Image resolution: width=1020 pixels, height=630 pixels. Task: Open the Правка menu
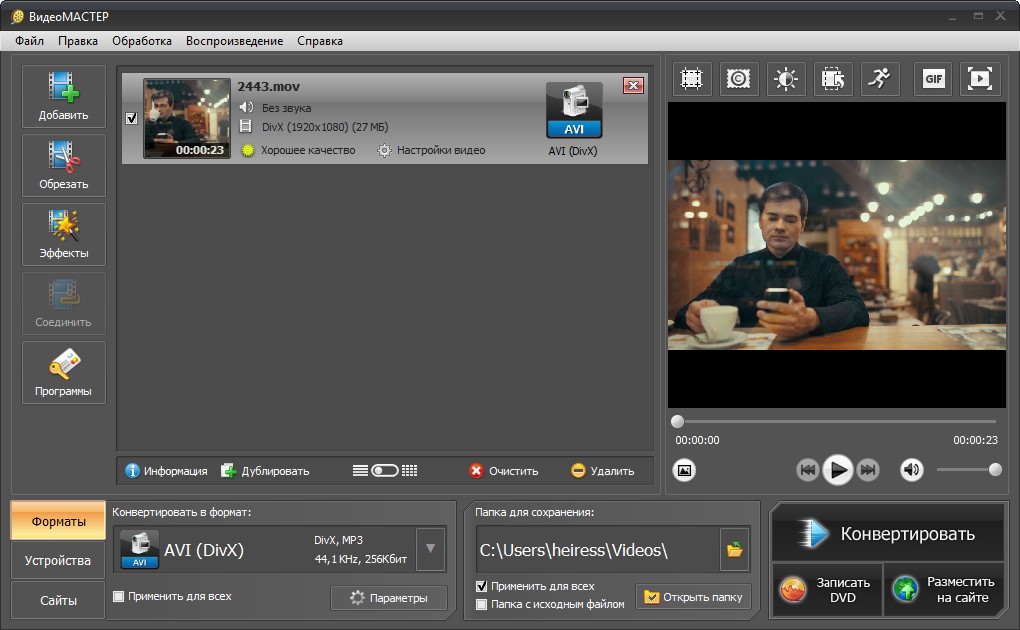78,40
